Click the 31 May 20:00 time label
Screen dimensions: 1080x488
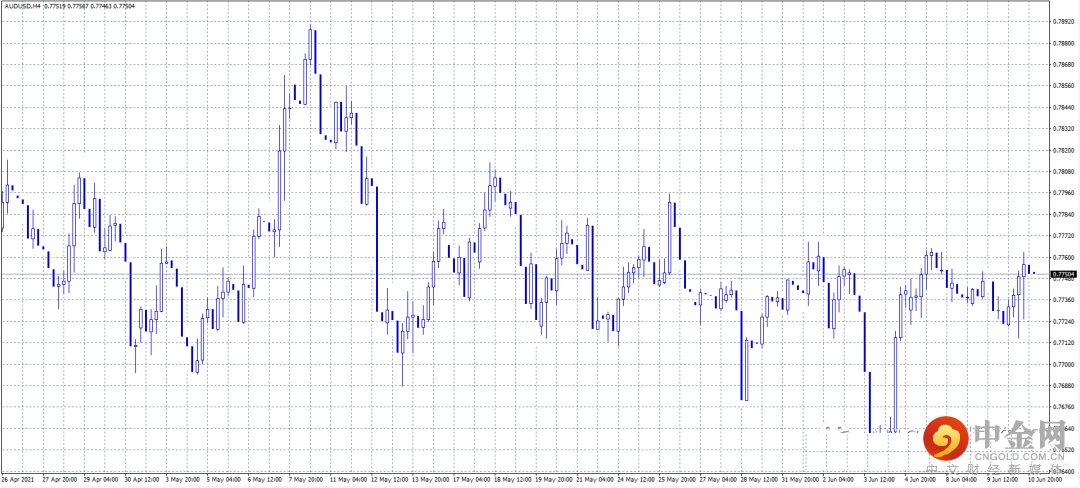click(800, 479)
